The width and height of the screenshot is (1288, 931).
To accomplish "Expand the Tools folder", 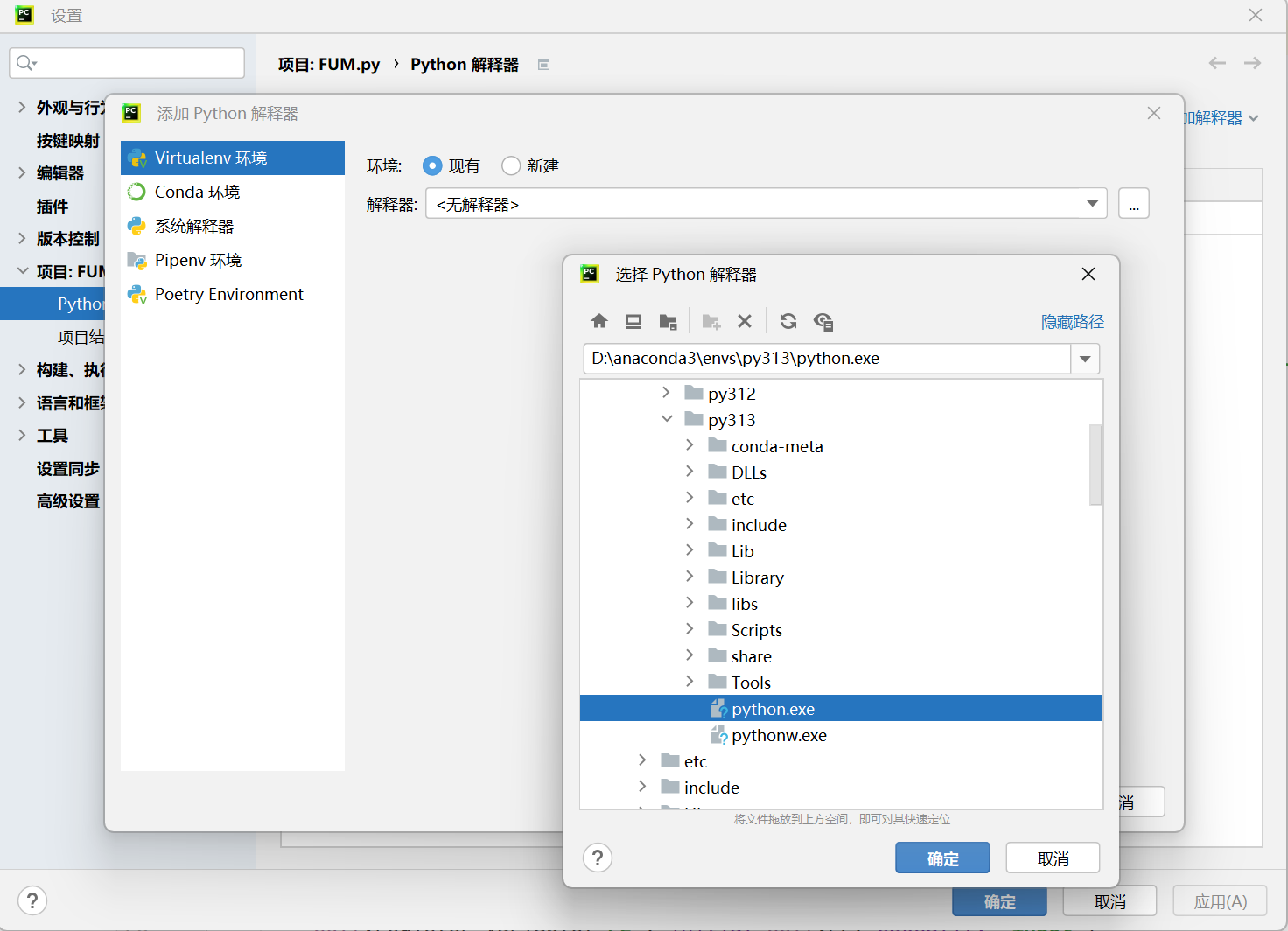I will (689, 682).
